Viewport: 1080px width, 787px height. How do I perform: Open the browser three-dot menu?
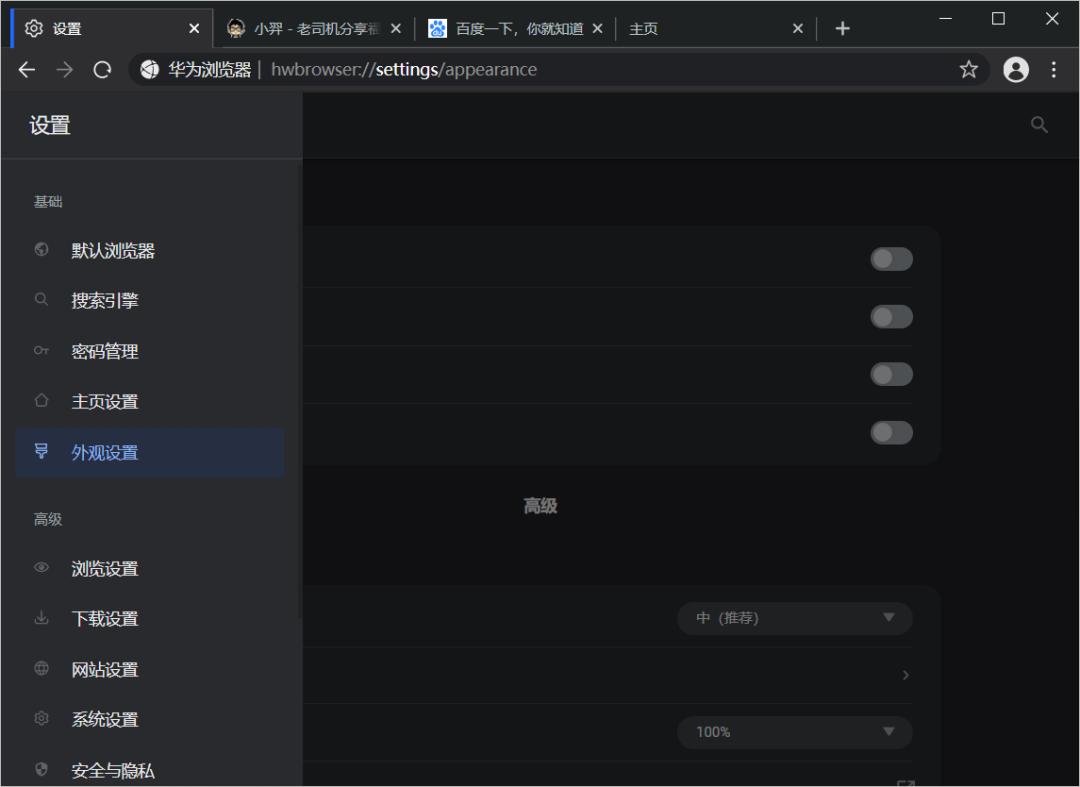coord(1053,70)
